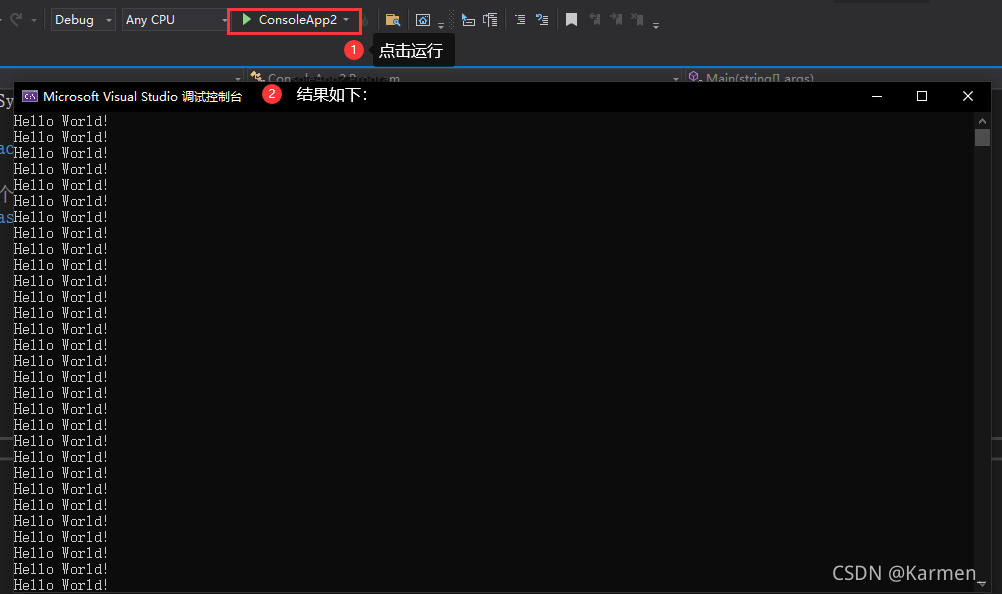Click the console scrollbar up arrow

(982, 121)
